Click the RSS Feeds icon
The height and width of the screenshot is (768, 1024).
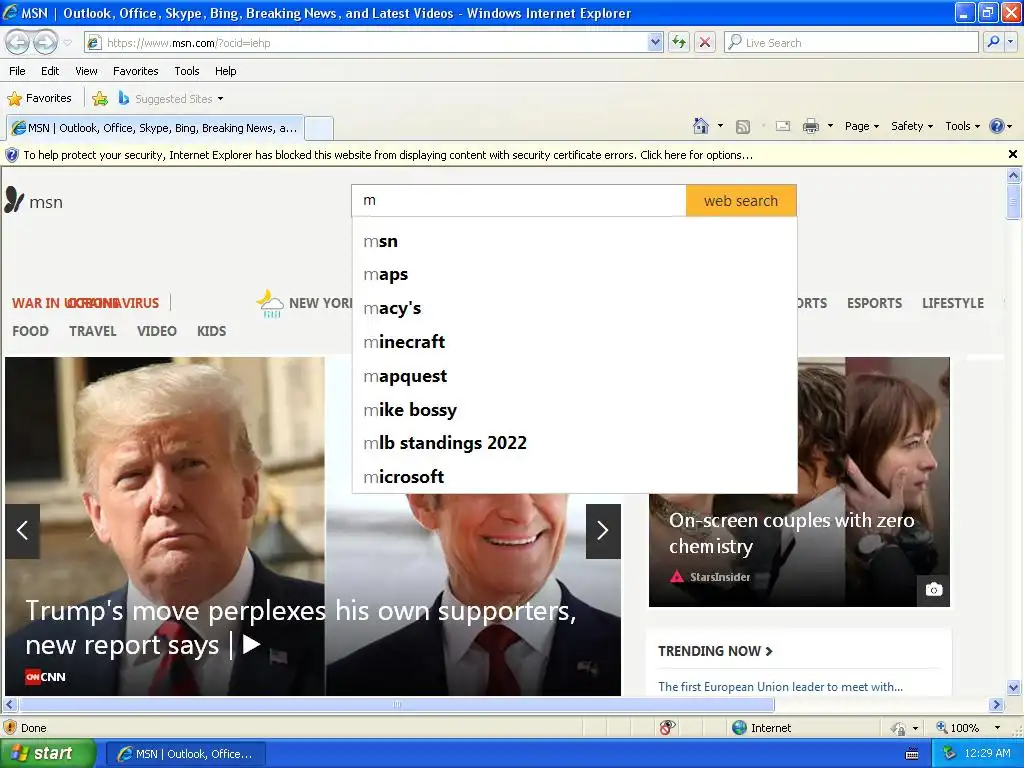(743, 127)
